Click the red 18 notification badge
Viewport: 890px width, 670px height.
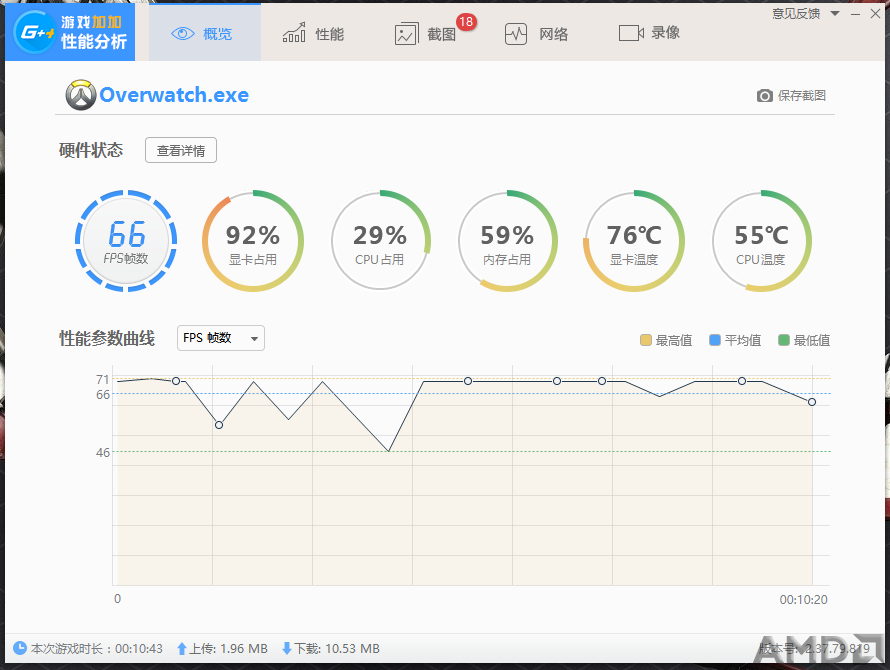(466, 22)
